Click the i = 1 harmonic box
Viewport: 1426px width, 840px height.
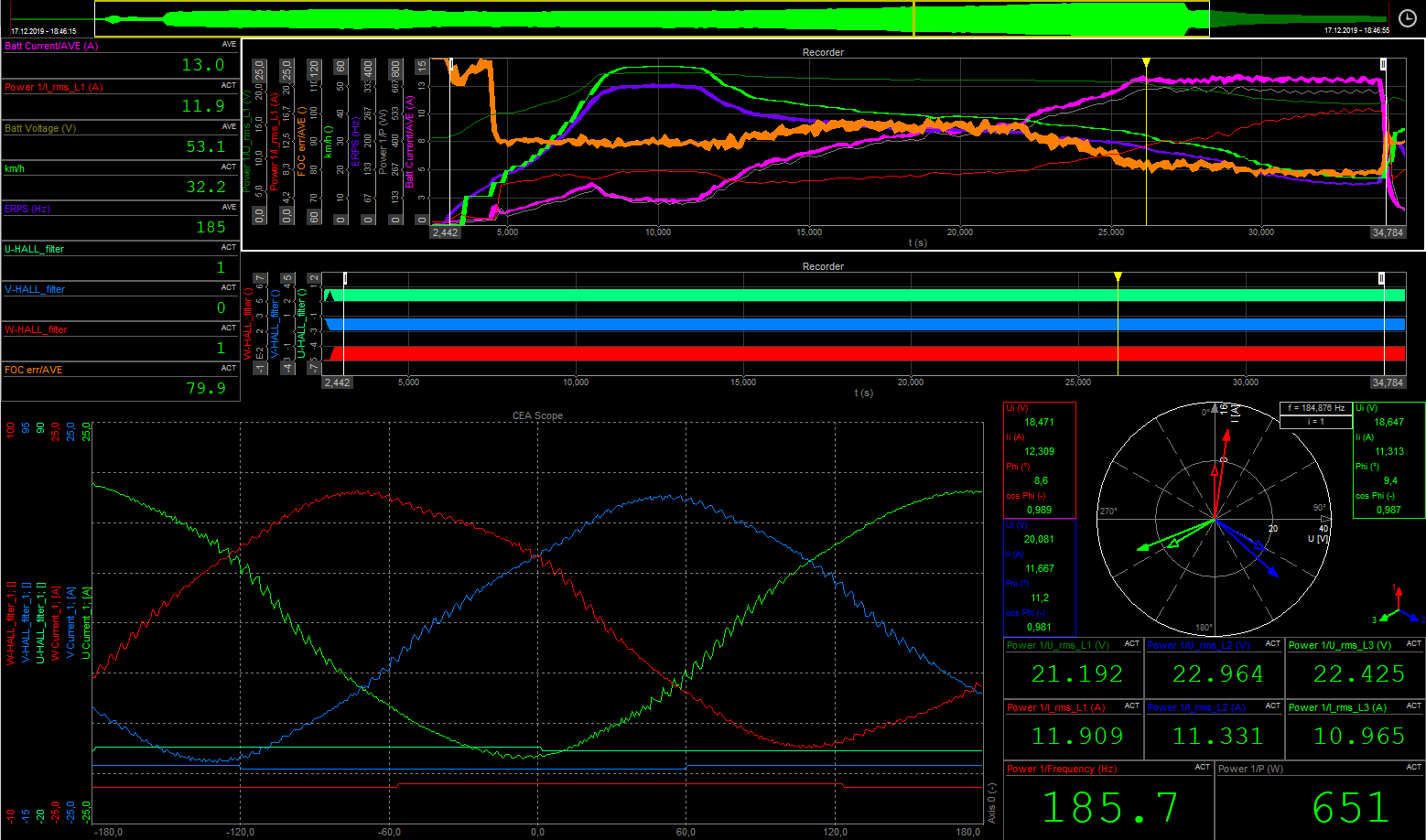pyautogui.click(x=1316, y=422)
